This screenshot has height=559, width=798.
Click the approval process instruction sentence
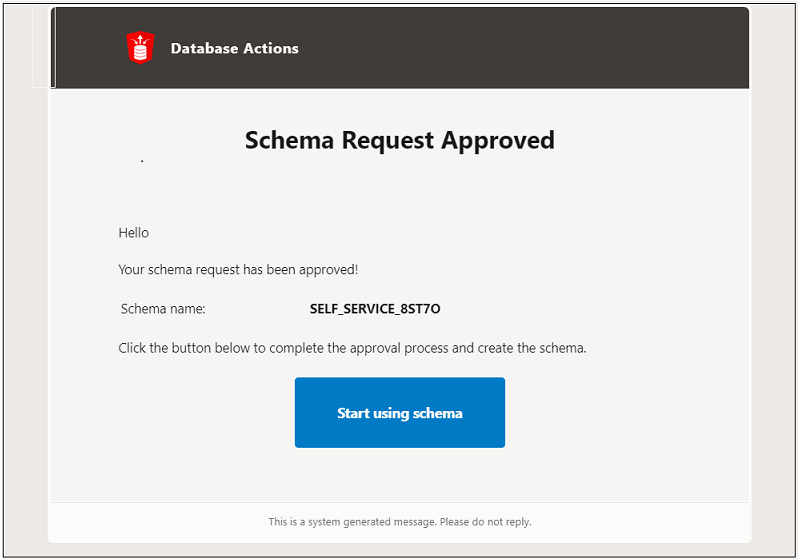352,348
